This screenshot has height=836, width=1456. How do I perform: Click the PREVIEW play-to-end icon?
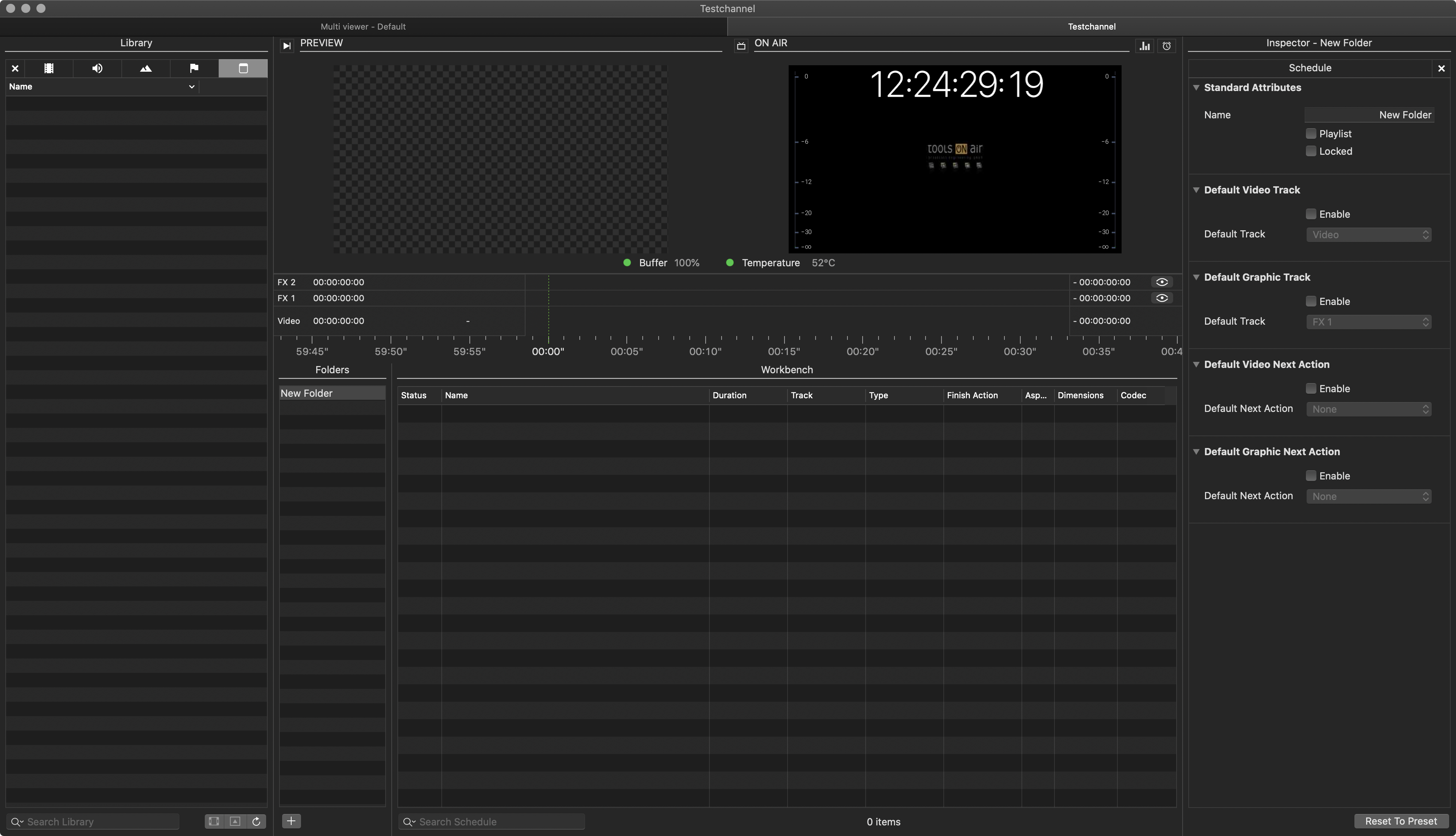pyautogui.click(x=287, y=46)
